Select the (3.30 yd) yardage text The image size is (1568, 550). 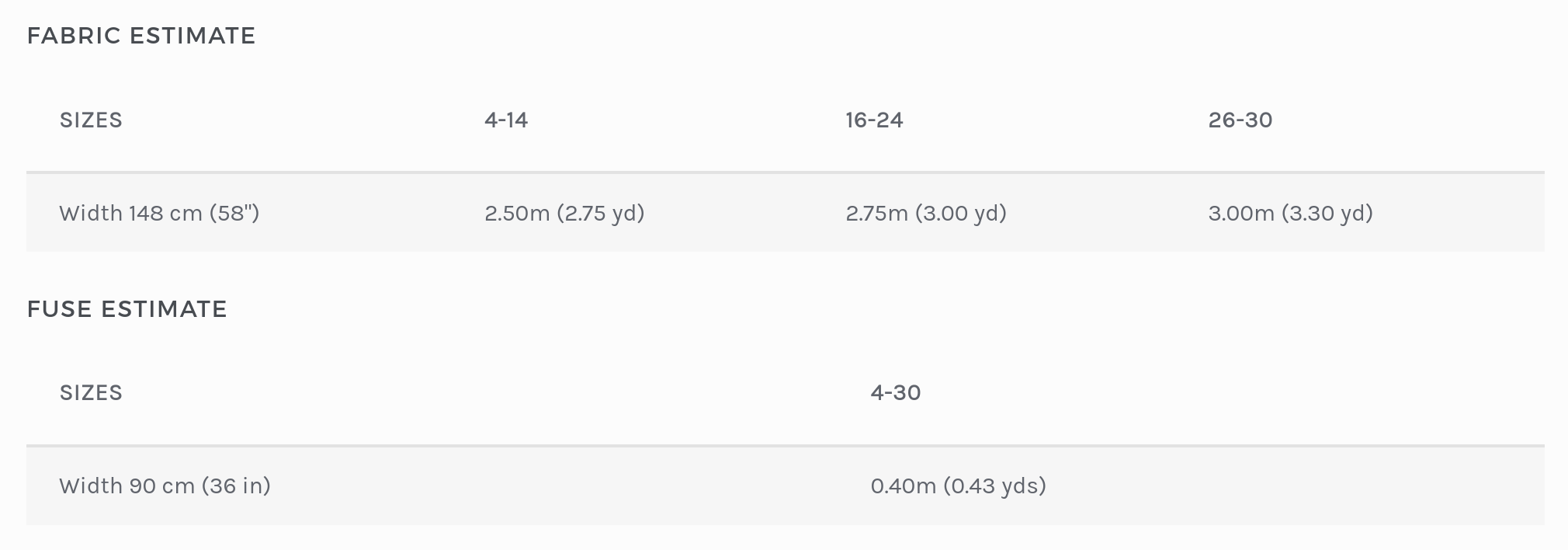[1327, 214]
